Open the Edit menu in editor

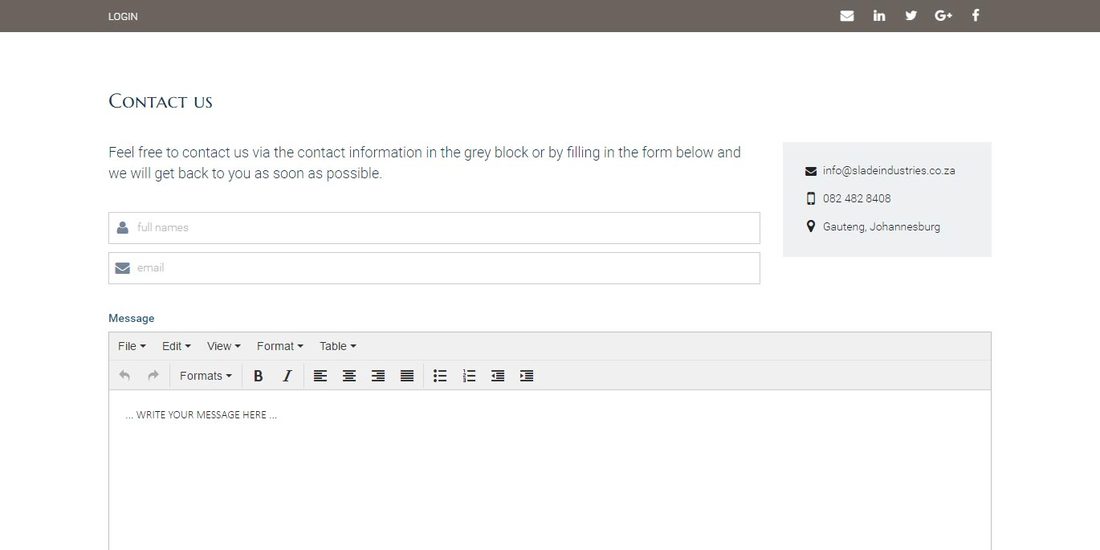click(x=176, y=346)
